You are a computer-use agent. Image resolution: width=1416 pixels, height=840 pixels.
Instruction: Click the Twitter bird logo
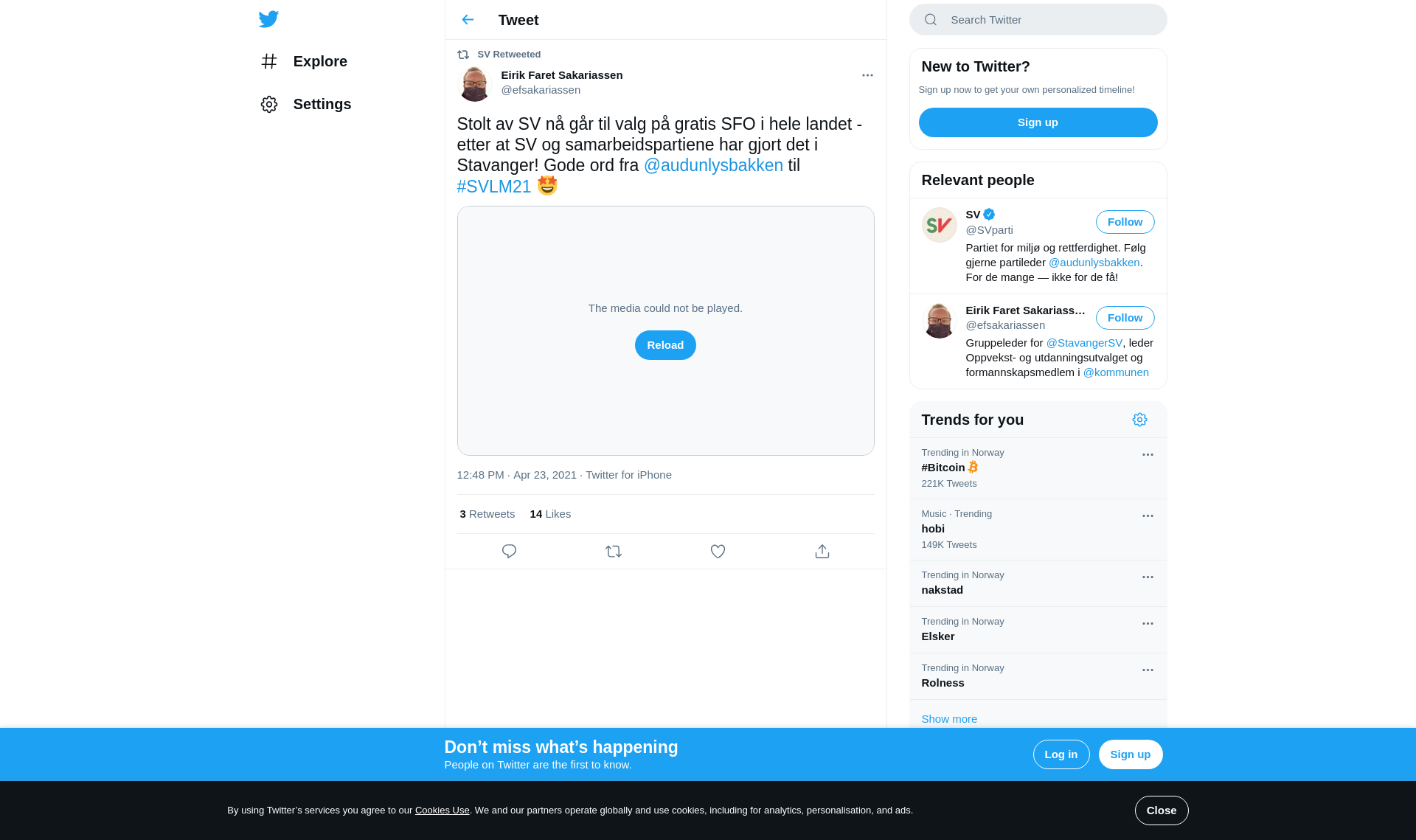[268, 19]
